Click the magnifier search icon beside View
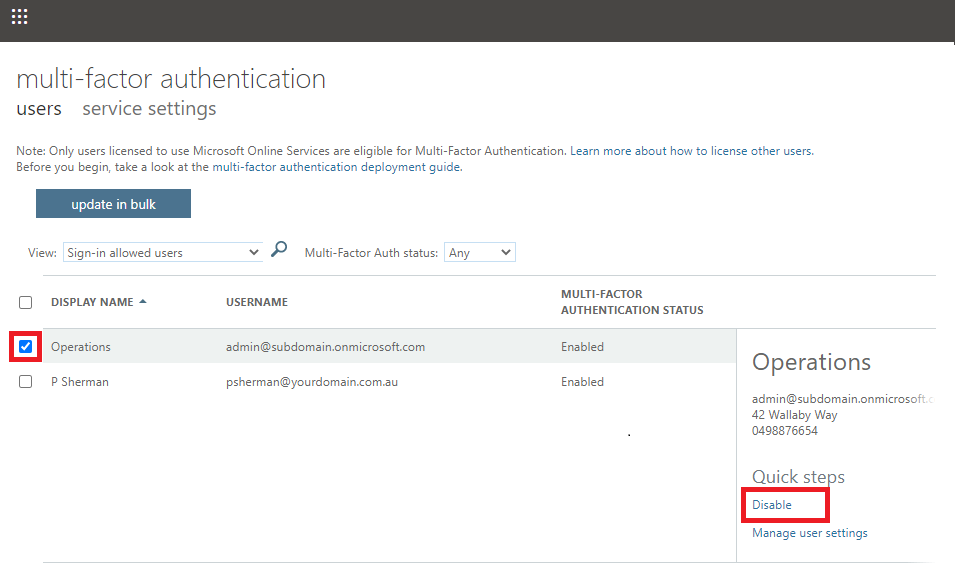Screen dimensions: 956x569 pos(279,249)
